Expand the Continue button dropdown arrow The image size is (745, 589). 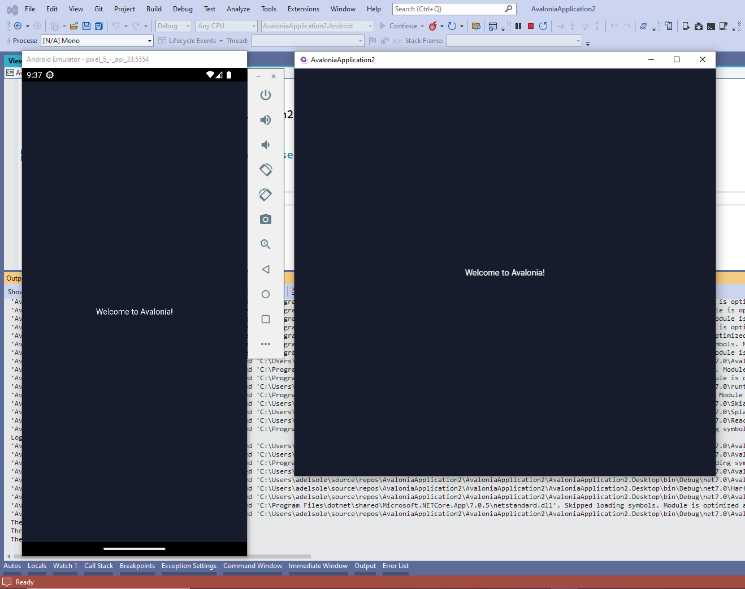click(x=421, y=26)
